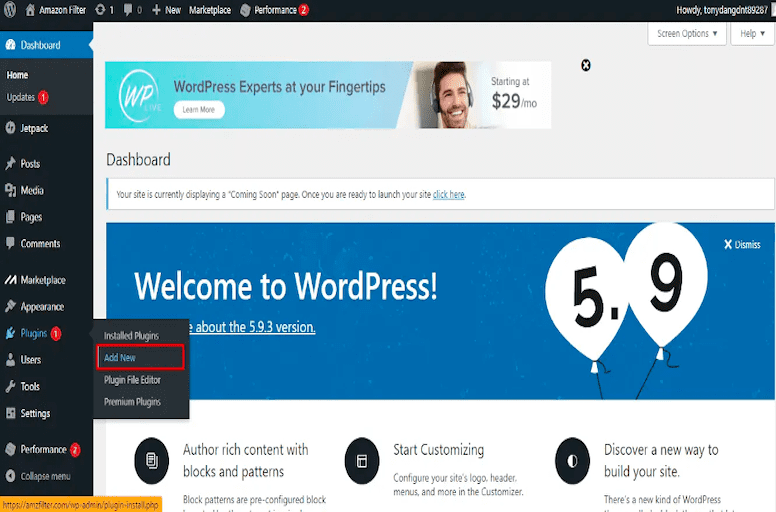The image size is (776, 512).
Task: Open Home under Dashboard menu
Action: pos(17,75)
